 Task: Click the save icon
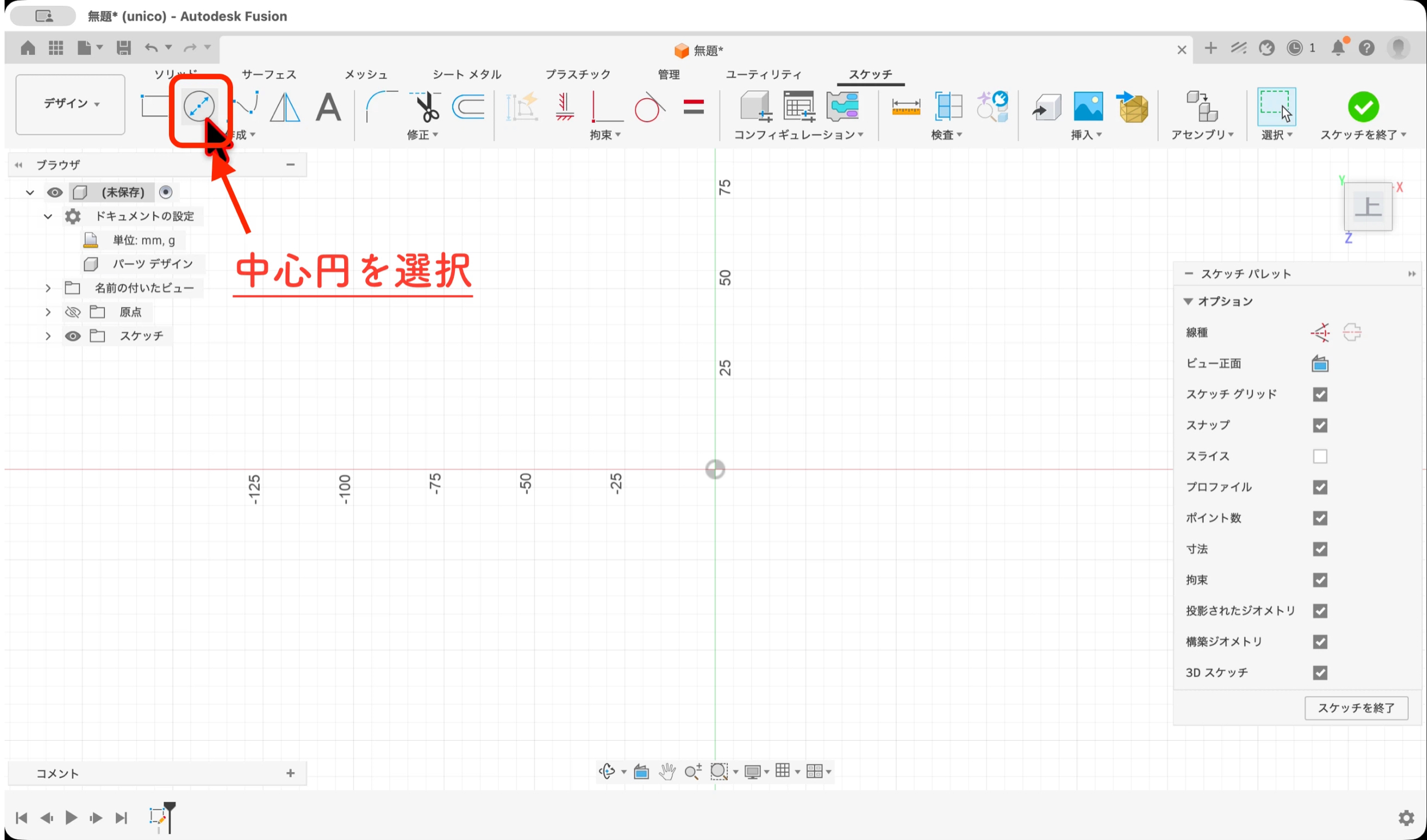click(x=123, y=48)
